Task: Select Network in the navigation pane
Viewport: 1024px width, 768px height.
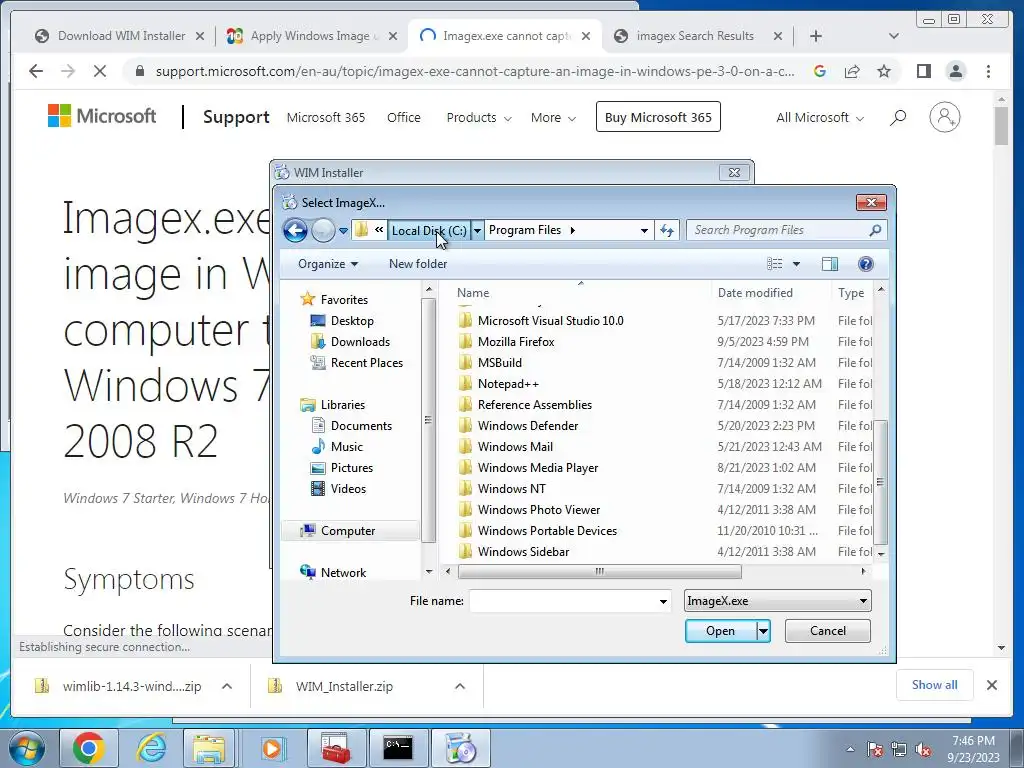Action: [x=343, y=573]
